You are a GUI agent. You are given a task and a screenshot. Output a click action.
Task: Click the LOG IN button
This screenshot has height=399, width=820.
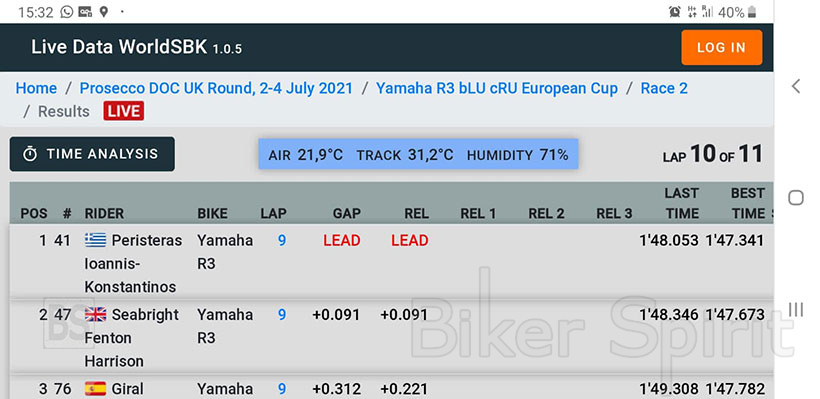(x=722, y=47)
